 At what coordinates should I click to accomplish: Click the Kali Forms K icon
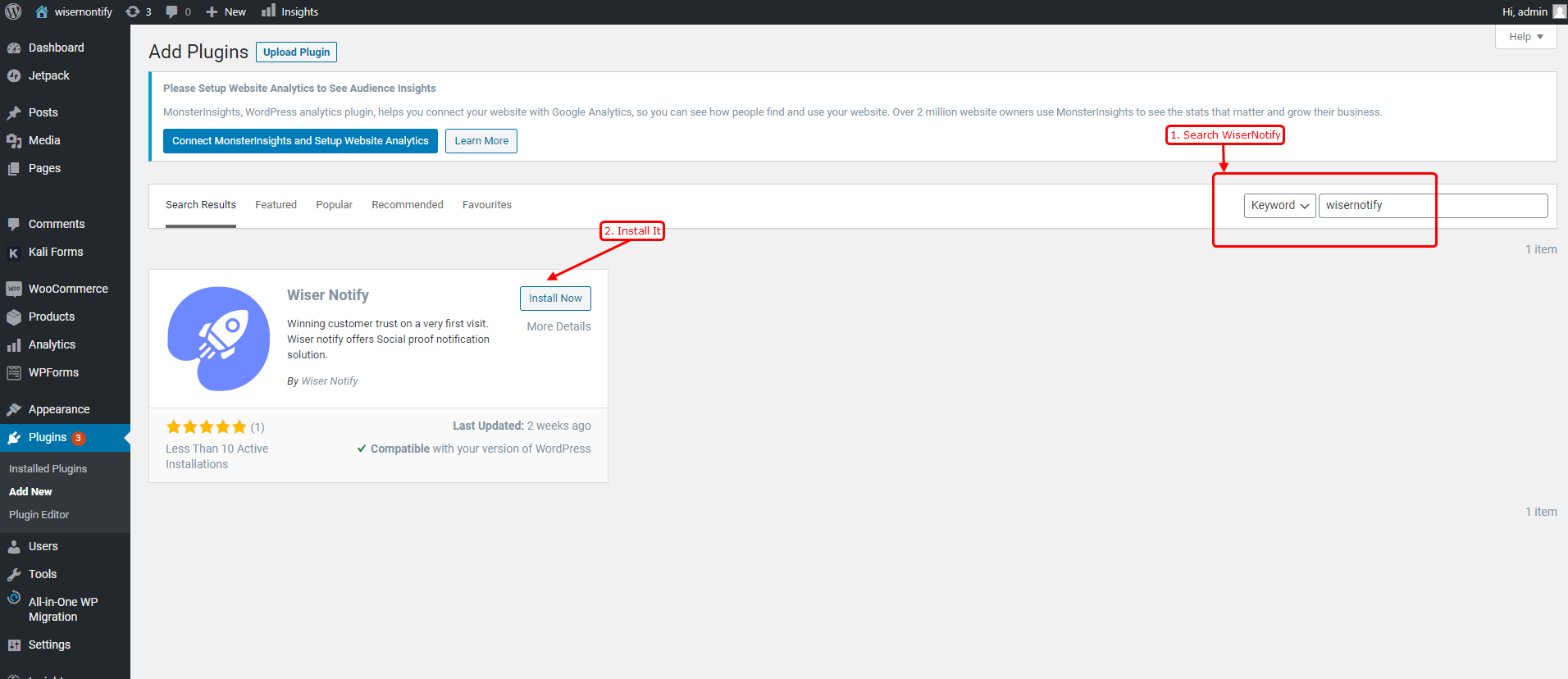click(x=14, y=253)
